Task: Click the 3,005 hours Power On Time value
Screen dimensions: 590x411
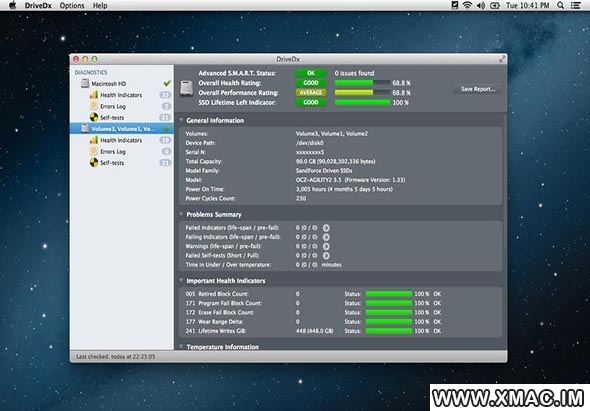Action: coord(344,189)
